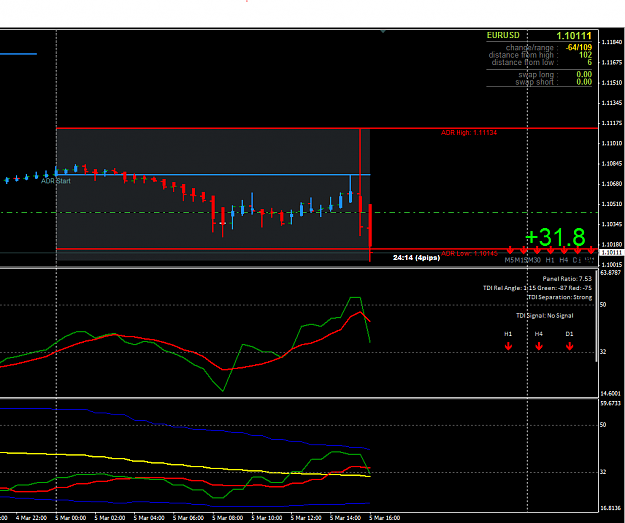The width and height of the screenshot is (625, 523).
Task: Click the Panel Ratio: 7.53 text
Action: point(567,279)
